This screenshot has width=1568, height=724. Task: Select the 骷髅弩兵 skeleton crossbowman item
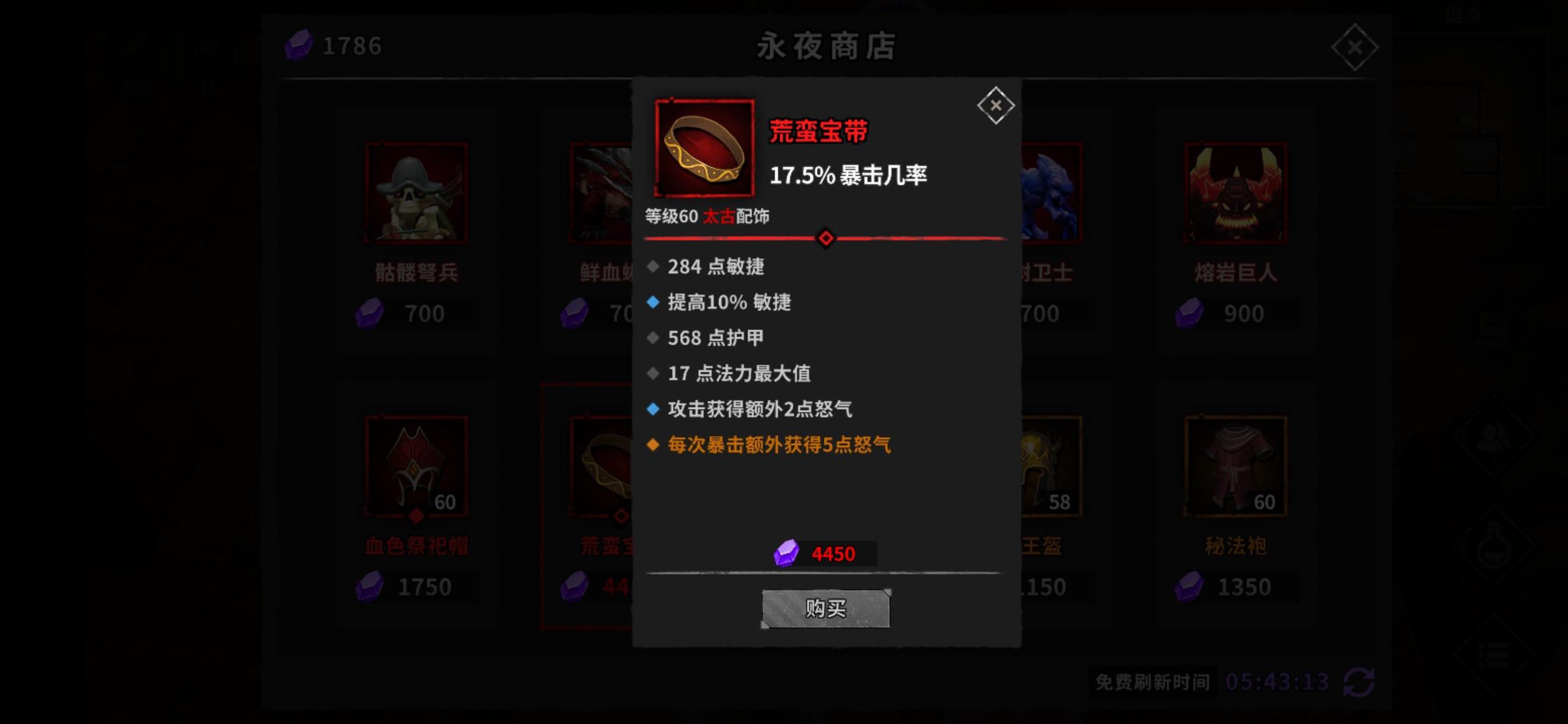click(416, 193)
